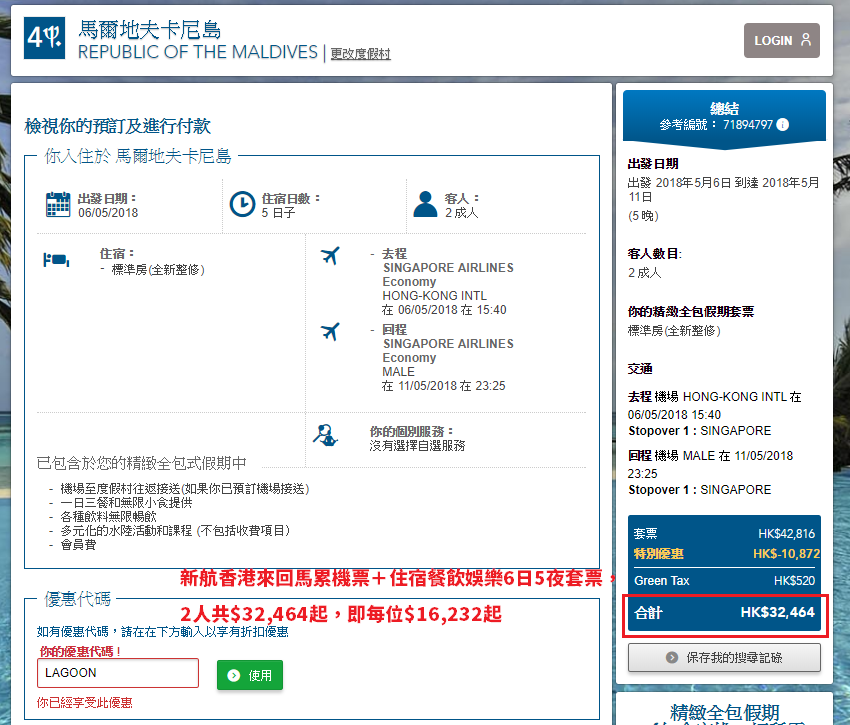Click the 檢視你的預訂及進行付款 page heading

tap(118, 126)
